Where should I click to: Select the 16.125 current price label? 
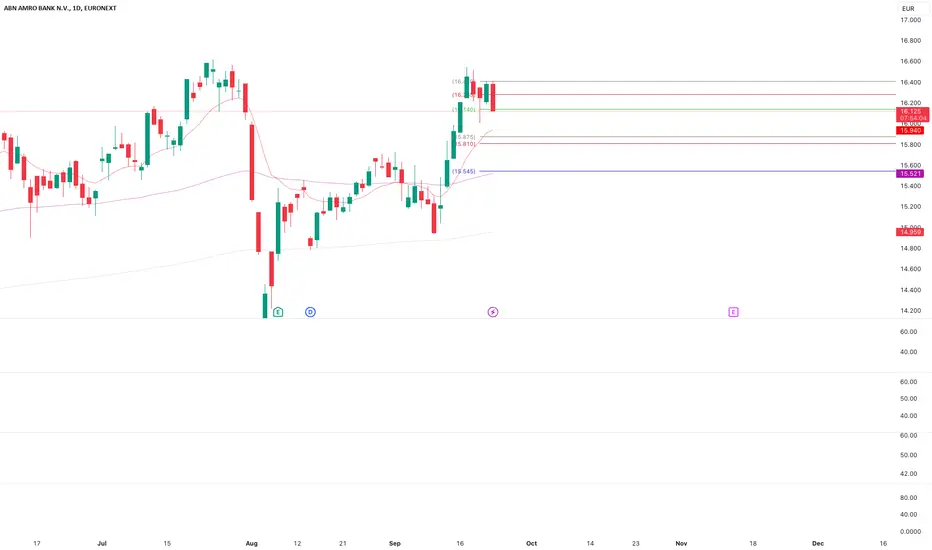click(x=912, y=111)
